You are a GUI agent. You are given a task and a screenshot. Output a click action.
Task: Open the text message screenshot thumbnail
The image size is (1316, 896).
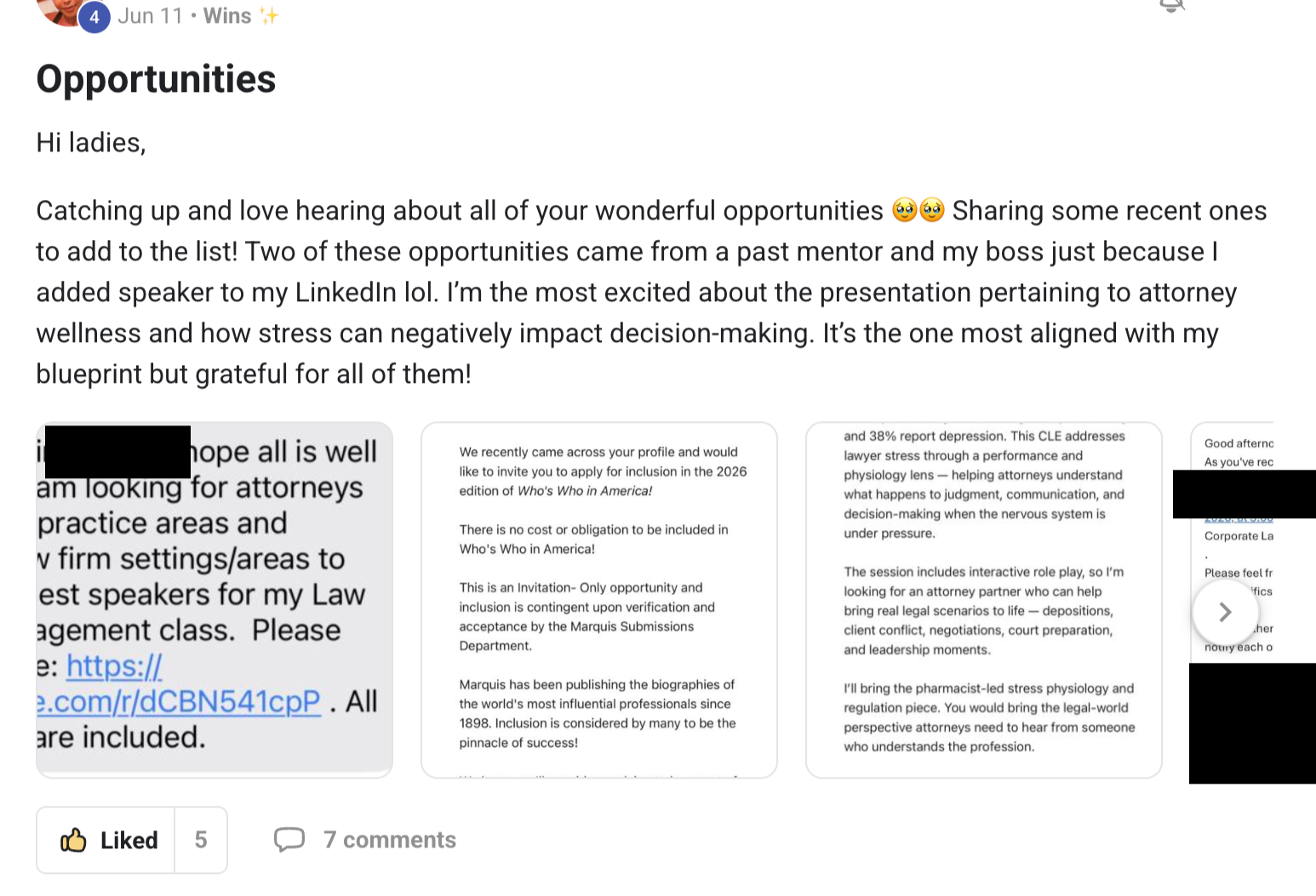tap(215, 600)
